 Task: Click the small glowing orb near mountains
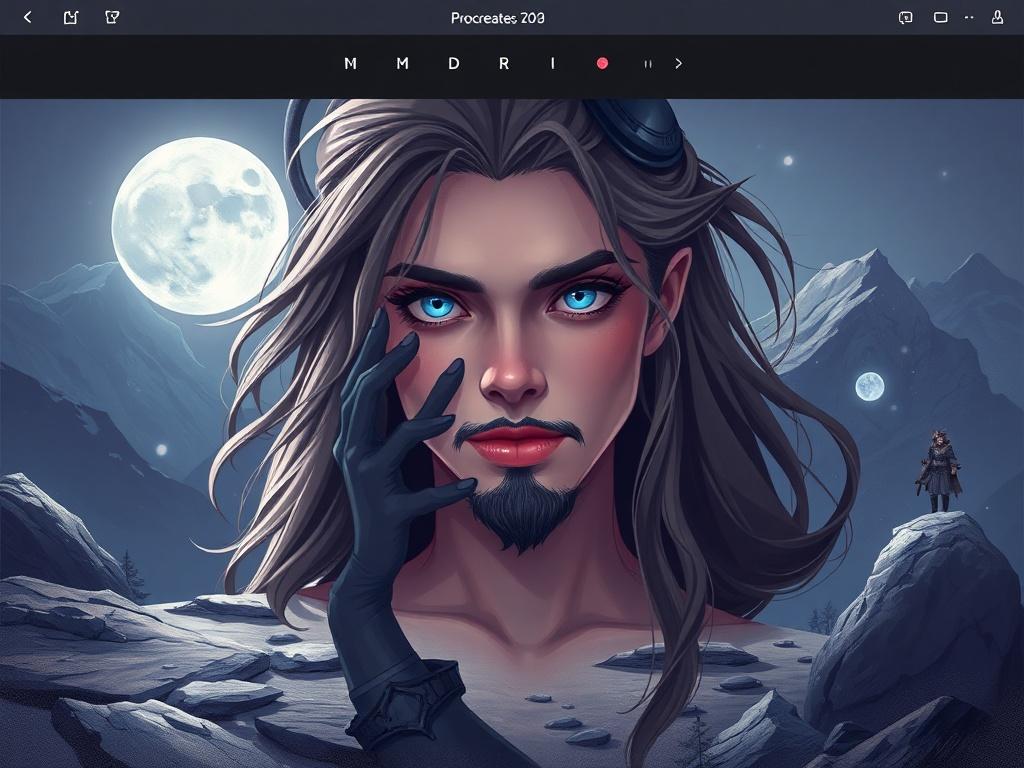coord(869,386)
